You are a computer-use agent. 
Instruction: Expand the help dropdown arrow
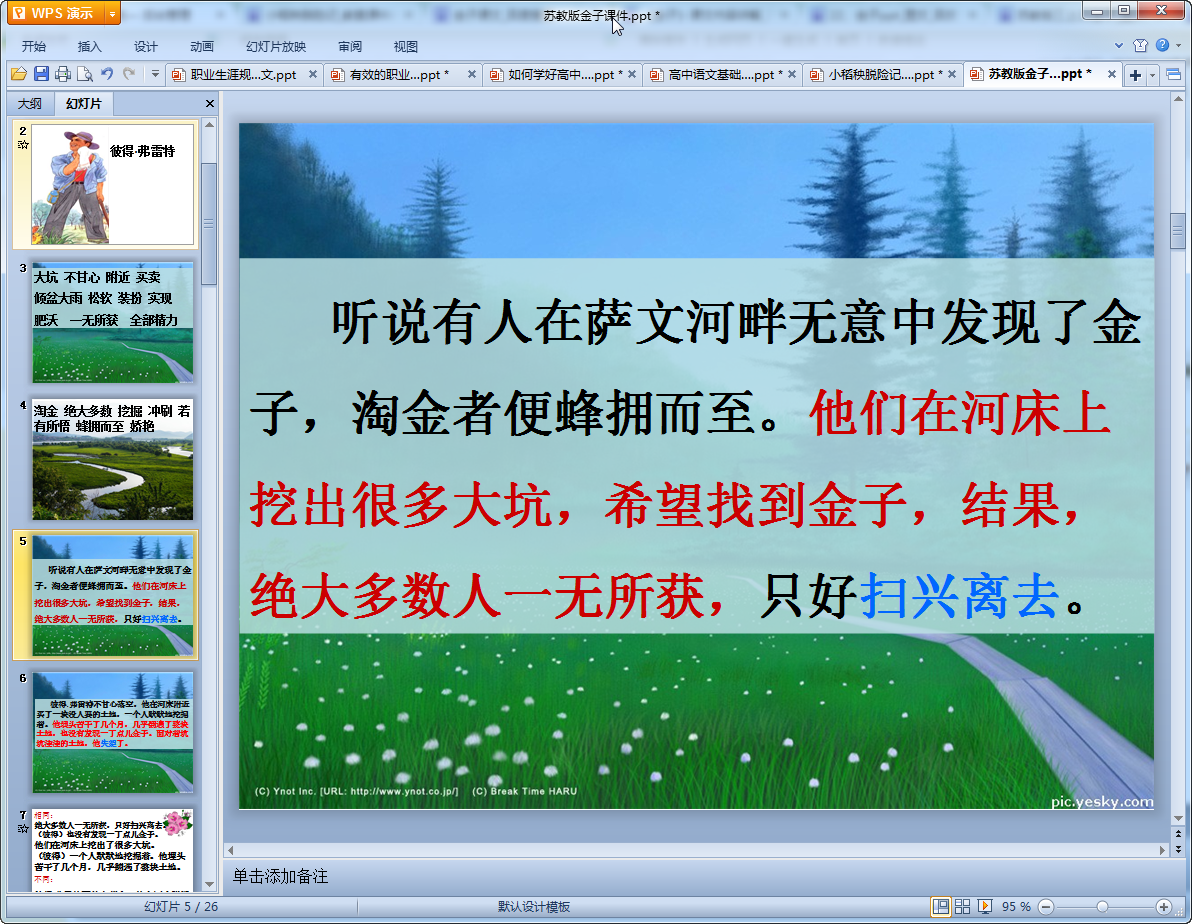pos(1178,46)
